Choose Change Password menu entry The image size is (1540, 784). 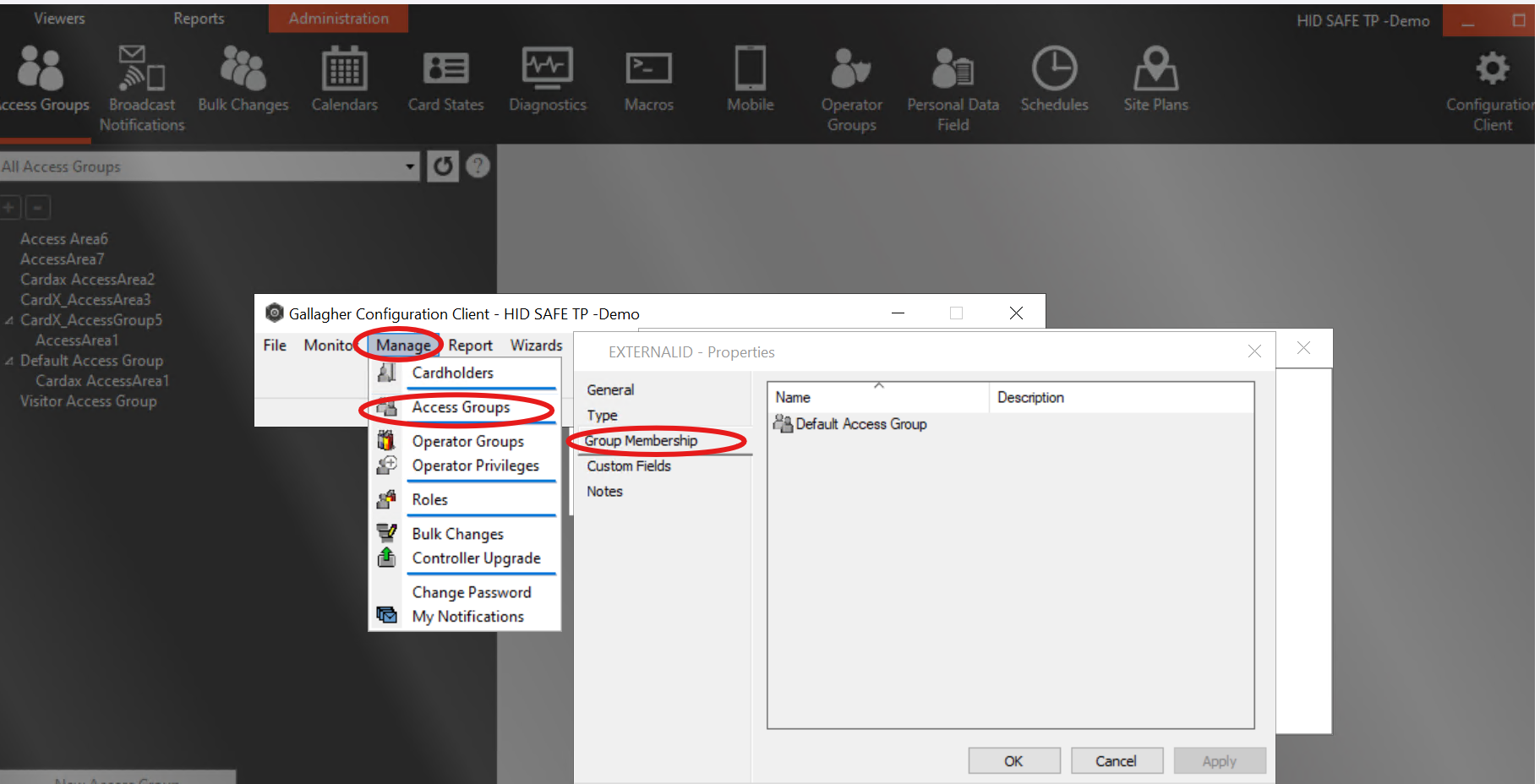pyautogui.click(x=465, y=592)
